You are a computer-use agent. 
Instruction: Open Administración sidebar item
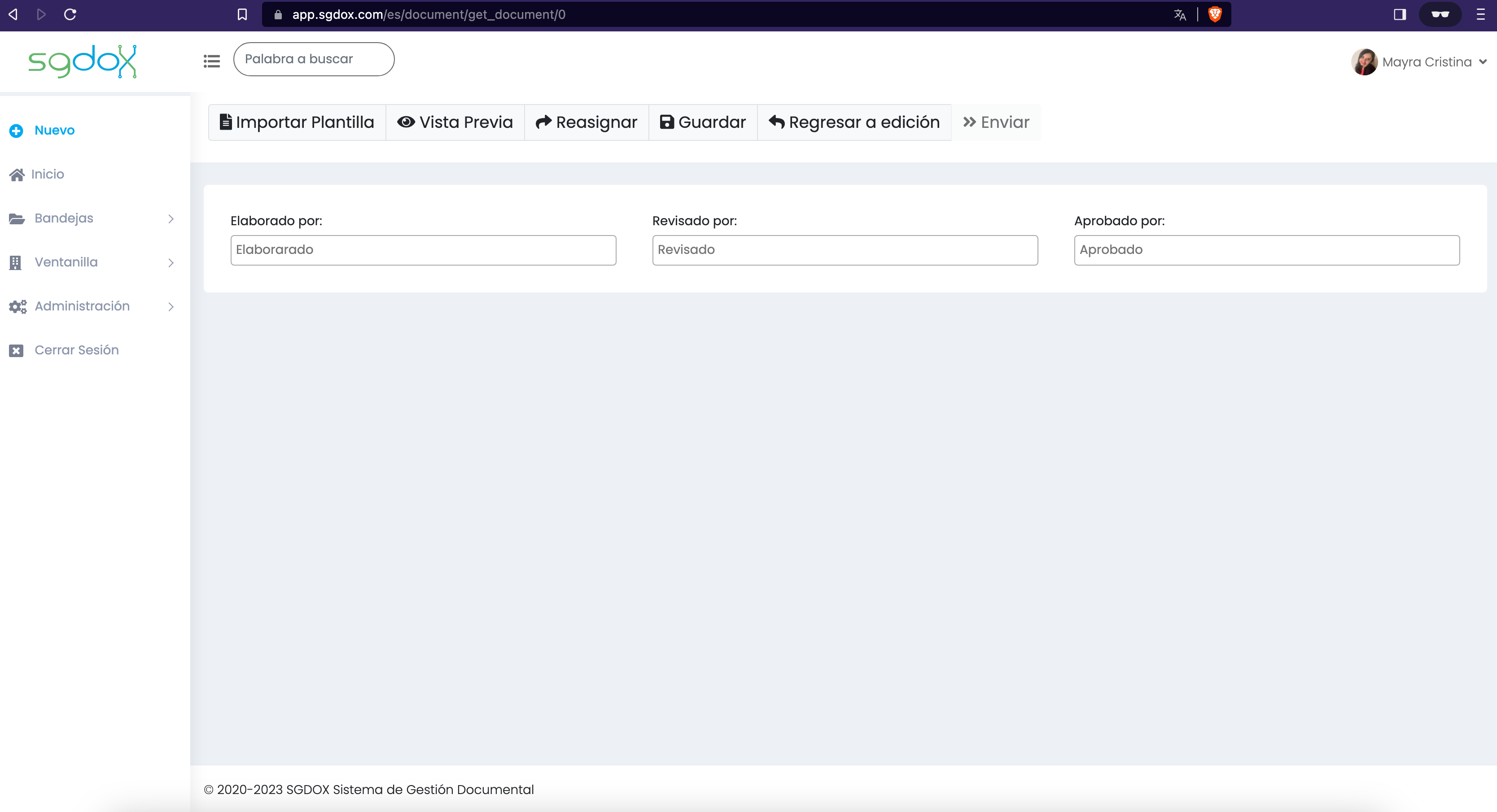[x=82, y=306]
